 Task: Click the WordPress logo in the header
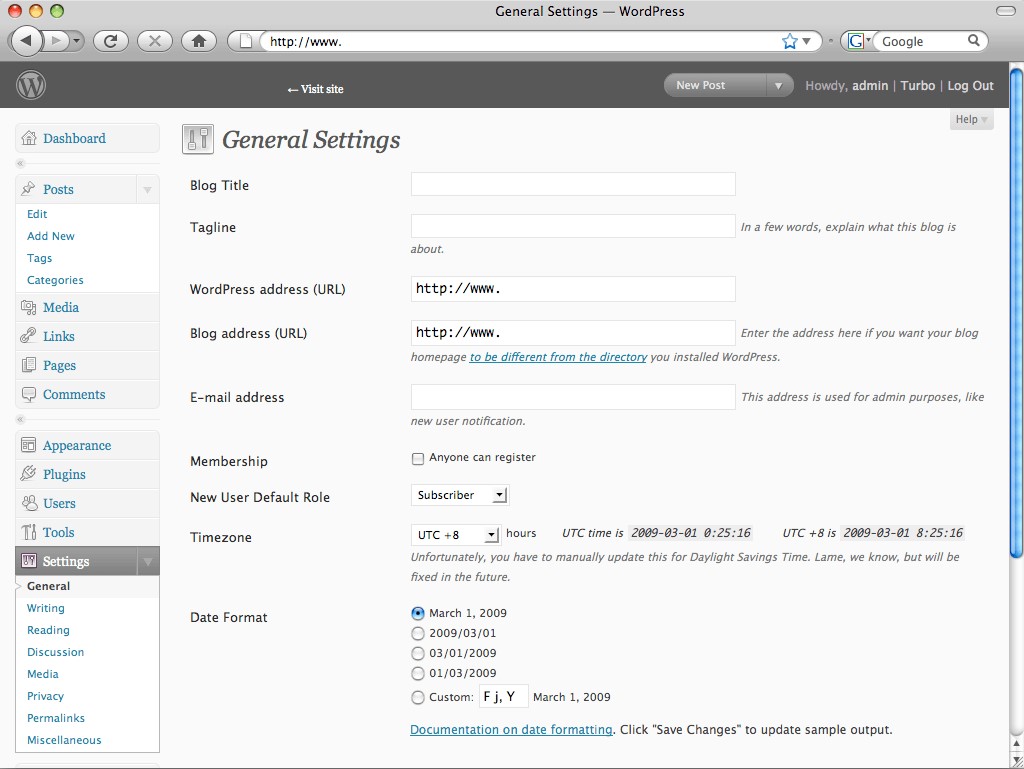(31, 86)
